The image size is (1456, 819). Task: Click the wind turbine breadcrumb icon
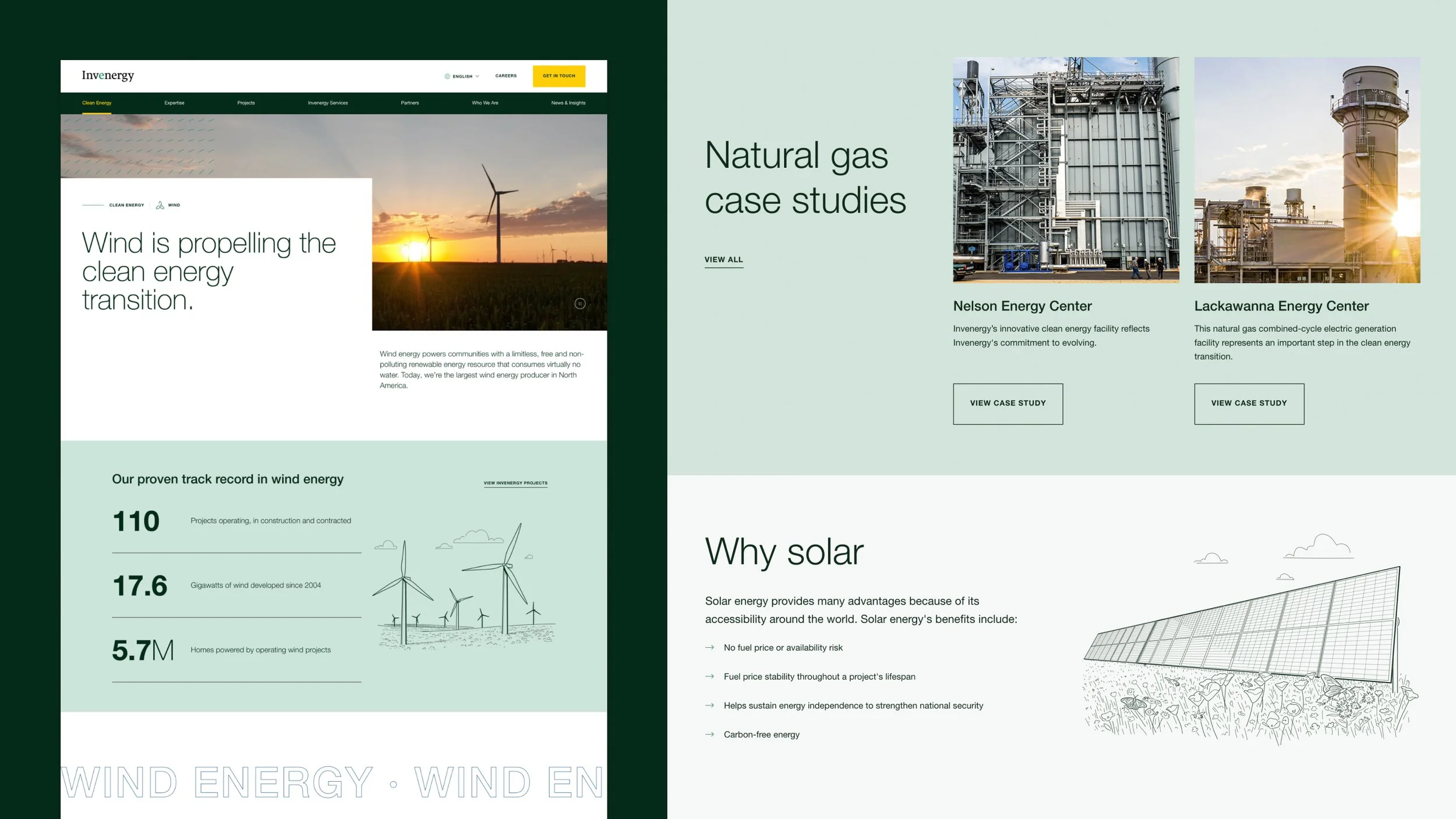click(160, 205)
